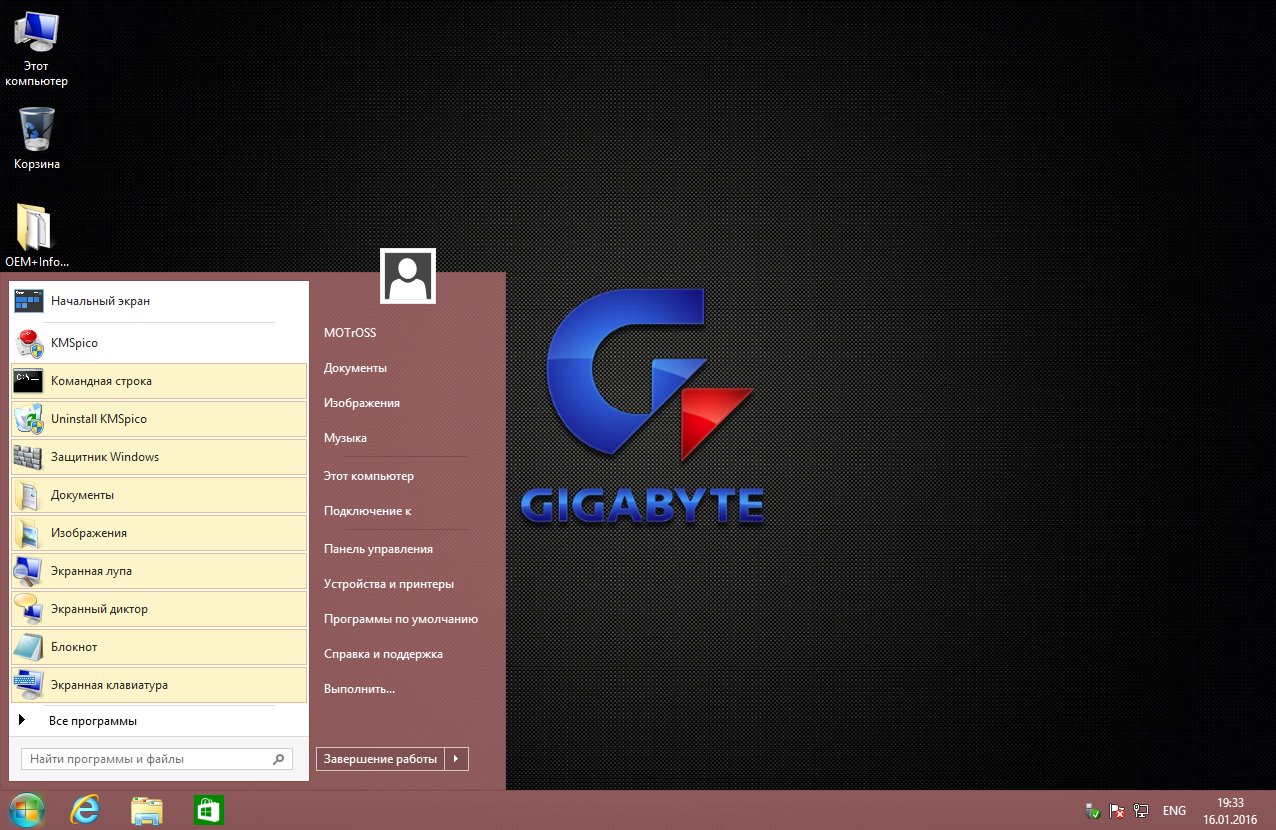Select Устройства и принтеры
1276x830 pixels.
(x=389, y=584)
